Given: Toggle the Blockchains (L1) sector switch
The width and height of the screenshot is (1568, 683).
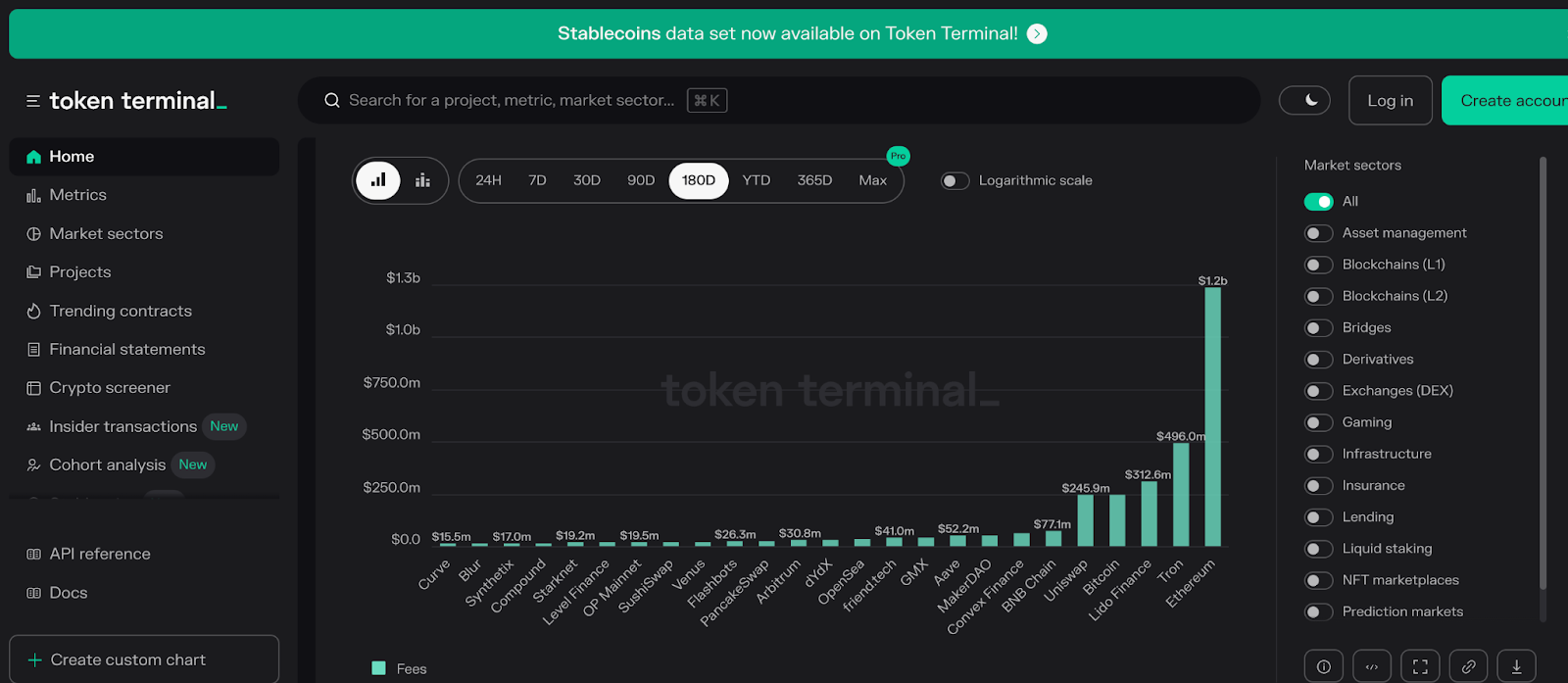Looking at the screenshot, I should pos(1319,265).
